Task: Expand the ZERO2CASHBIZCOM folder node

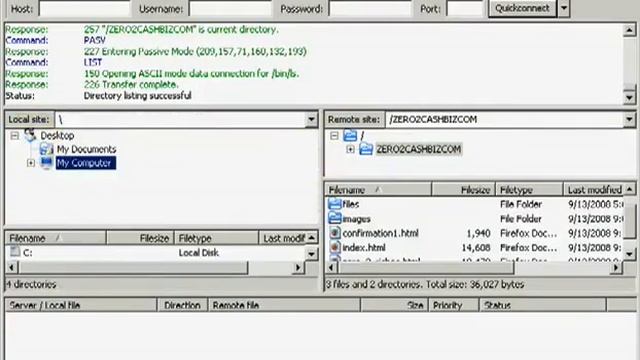Action: tap(350, 149)
